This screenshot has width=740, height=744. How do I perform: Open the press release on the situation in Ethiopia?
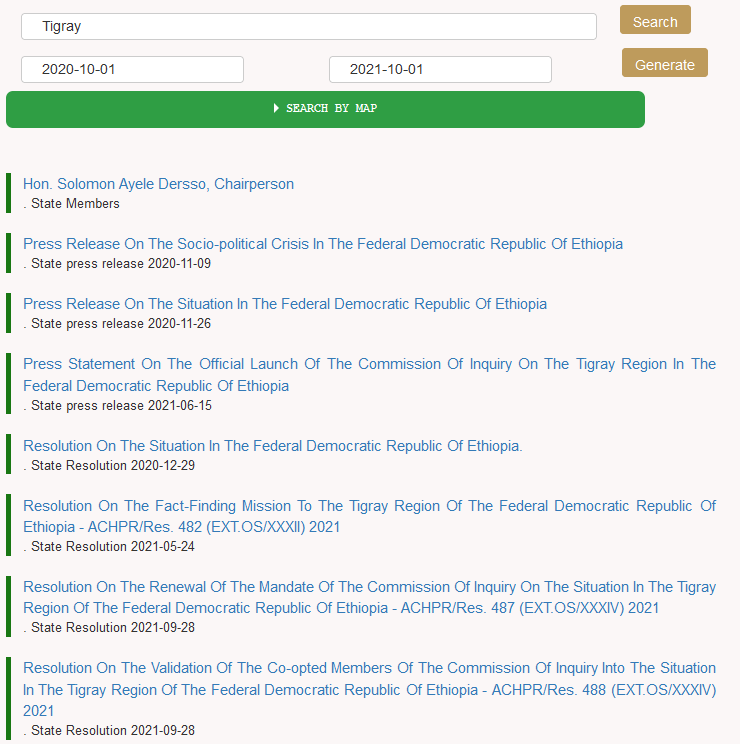(285, 304)
